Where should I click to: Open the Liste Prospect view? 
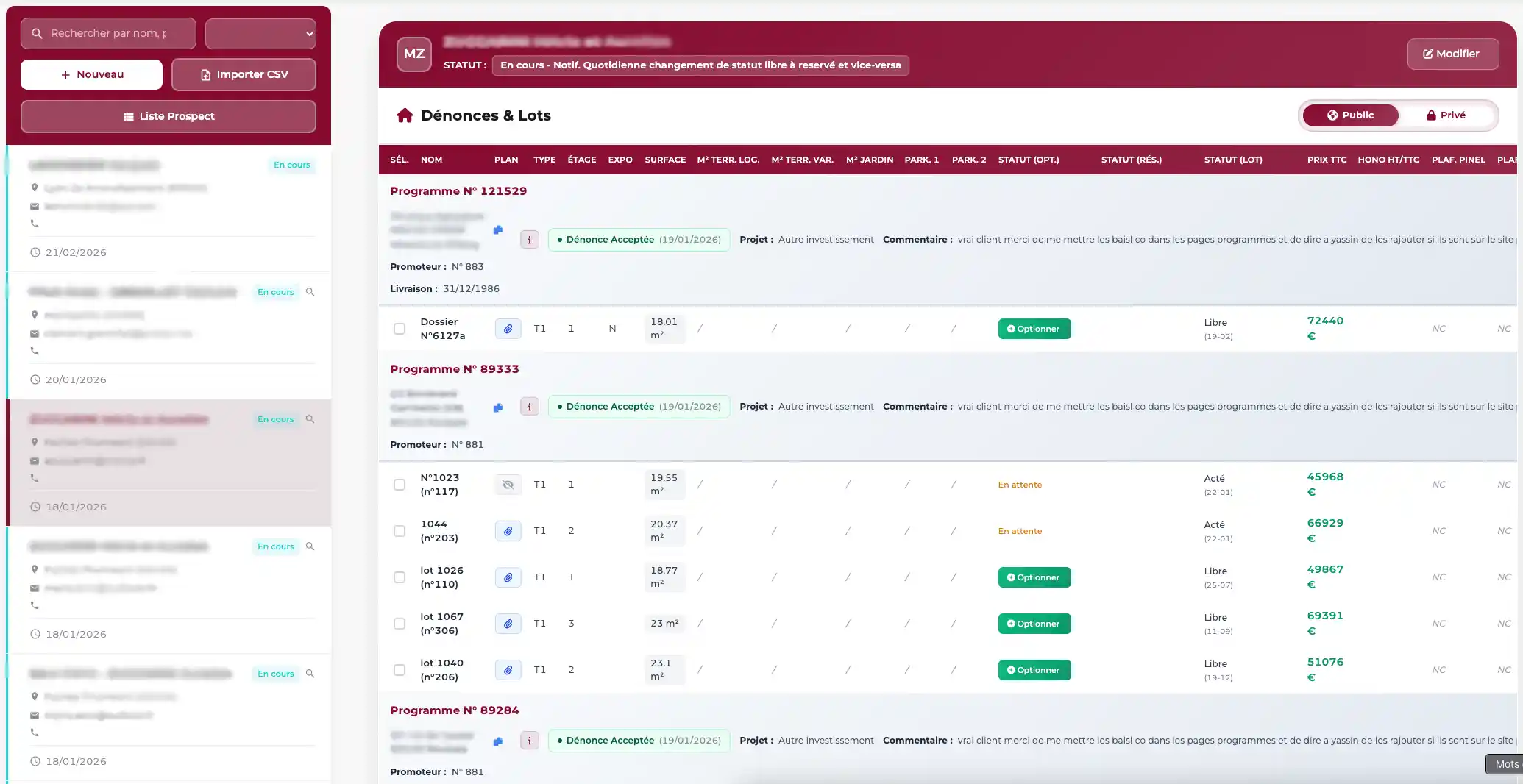[168, 117]
